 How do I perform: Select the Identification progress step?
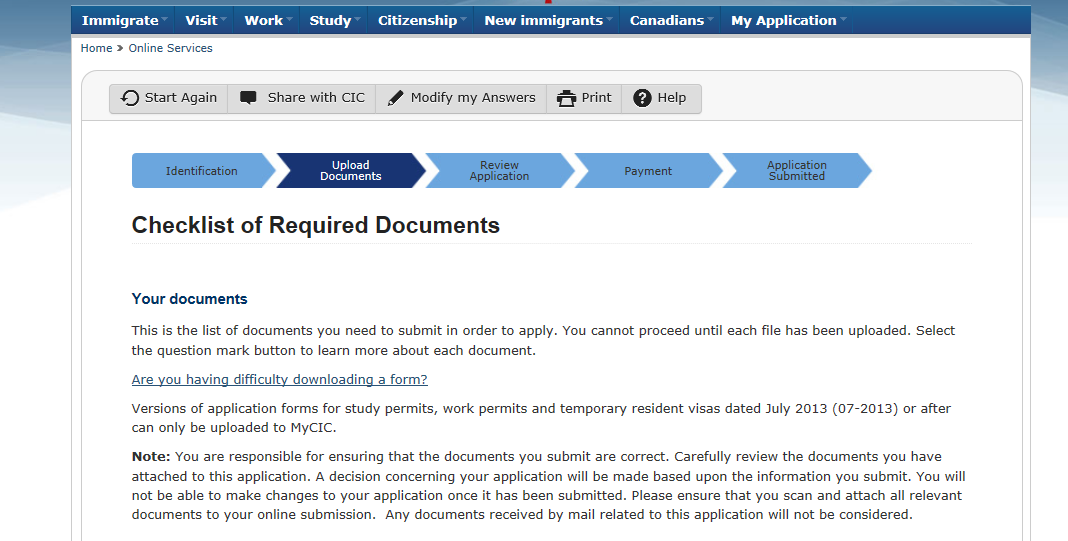[x=202, y=171]
